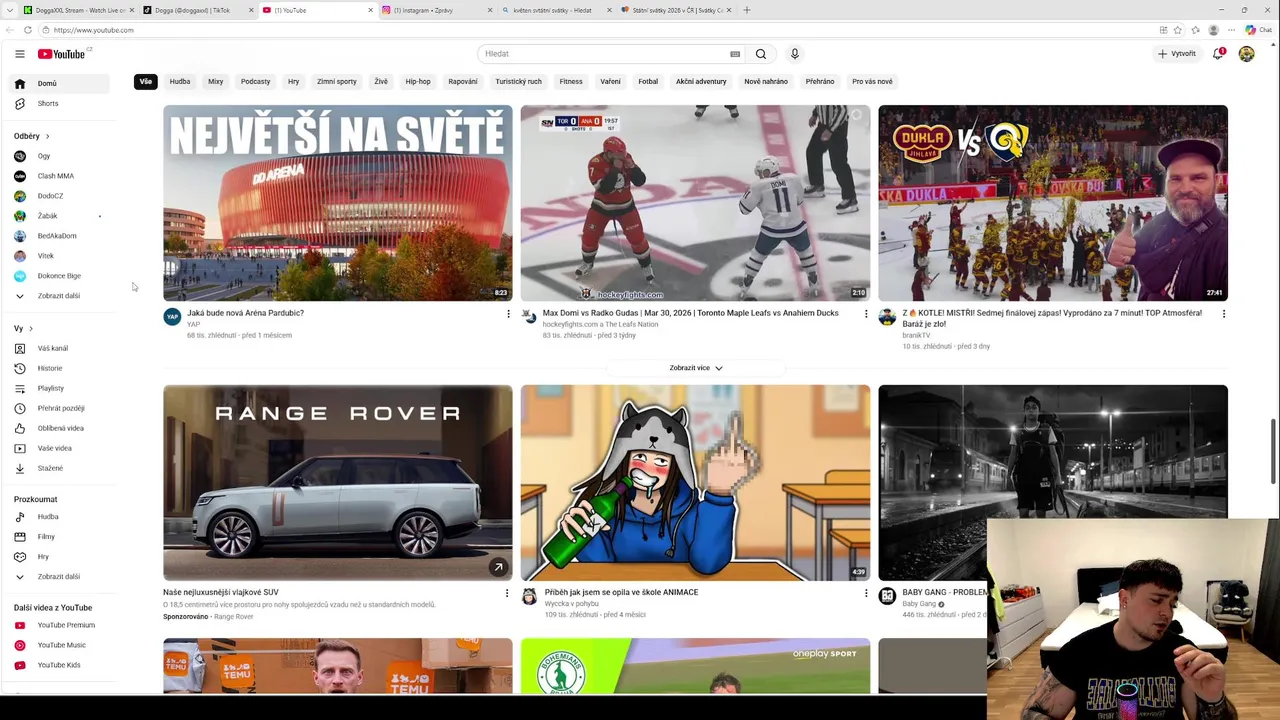Open video title Jaká bude nová Aréna Pardubice
Screen dimensions: 1280x720
tap(245, 313)
